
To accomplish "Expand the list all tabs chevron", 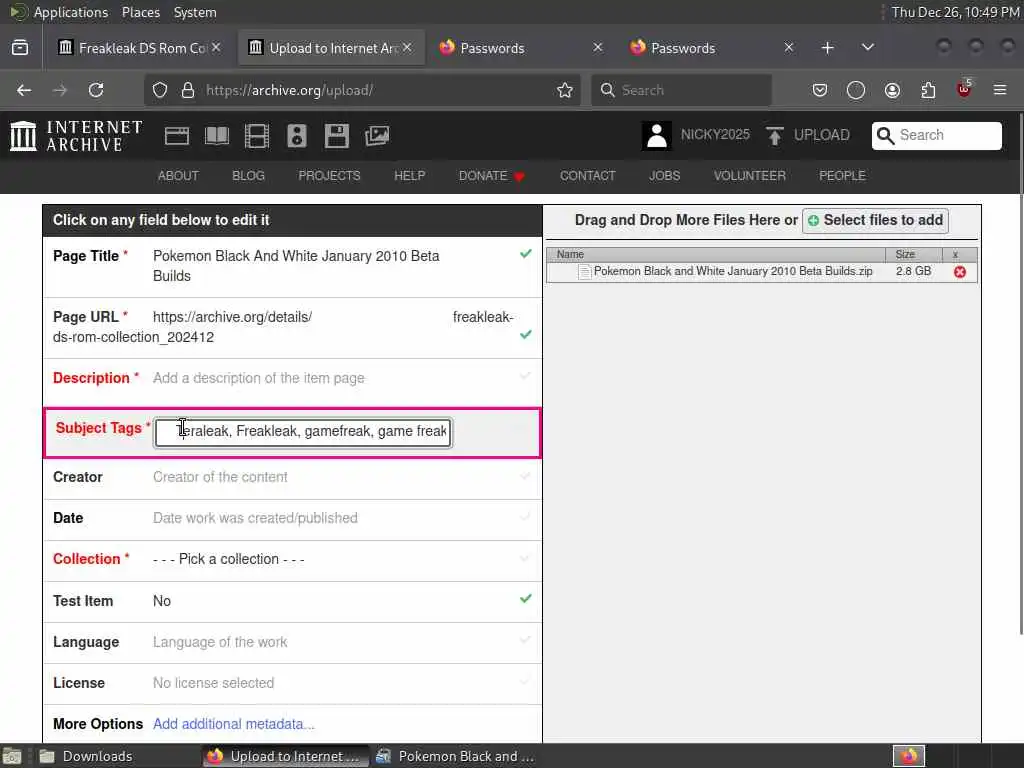I will [867, 48].
